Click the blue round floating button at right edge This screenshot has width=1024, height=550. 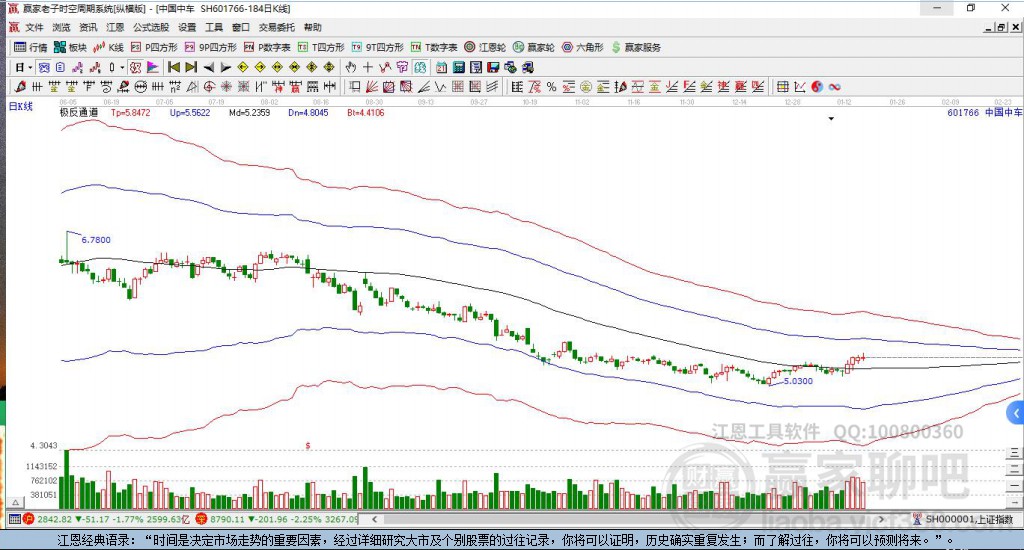(x=1016, y=412)
